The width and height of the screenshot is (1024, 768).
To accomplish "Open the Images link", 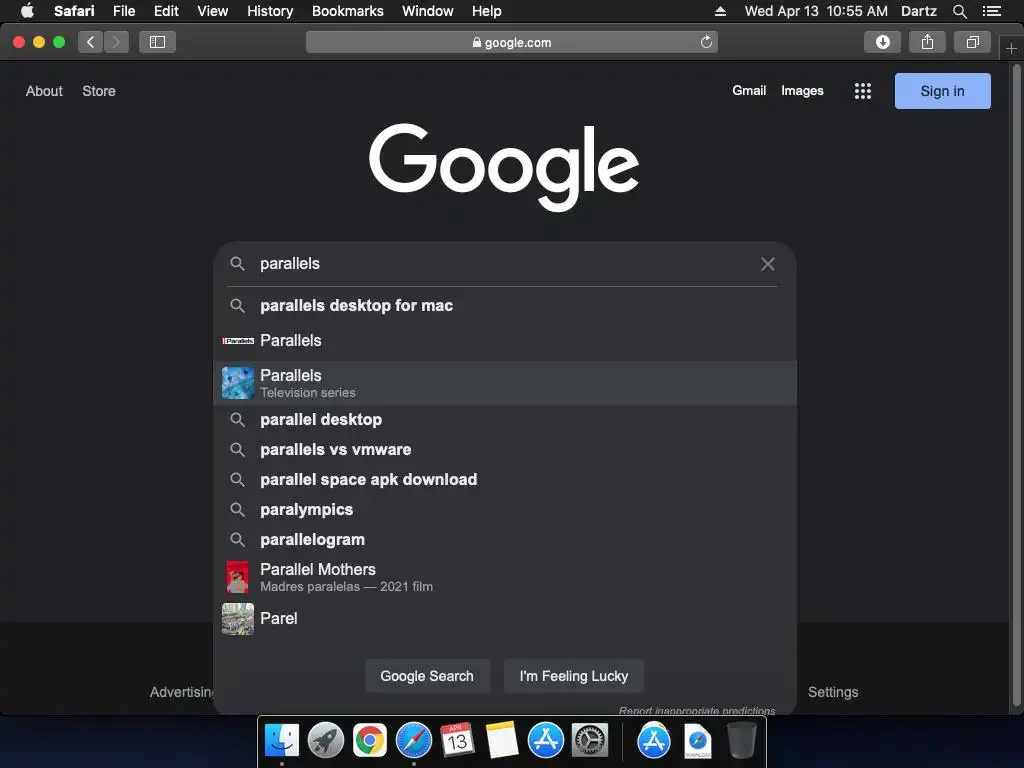I will [802, 91].
